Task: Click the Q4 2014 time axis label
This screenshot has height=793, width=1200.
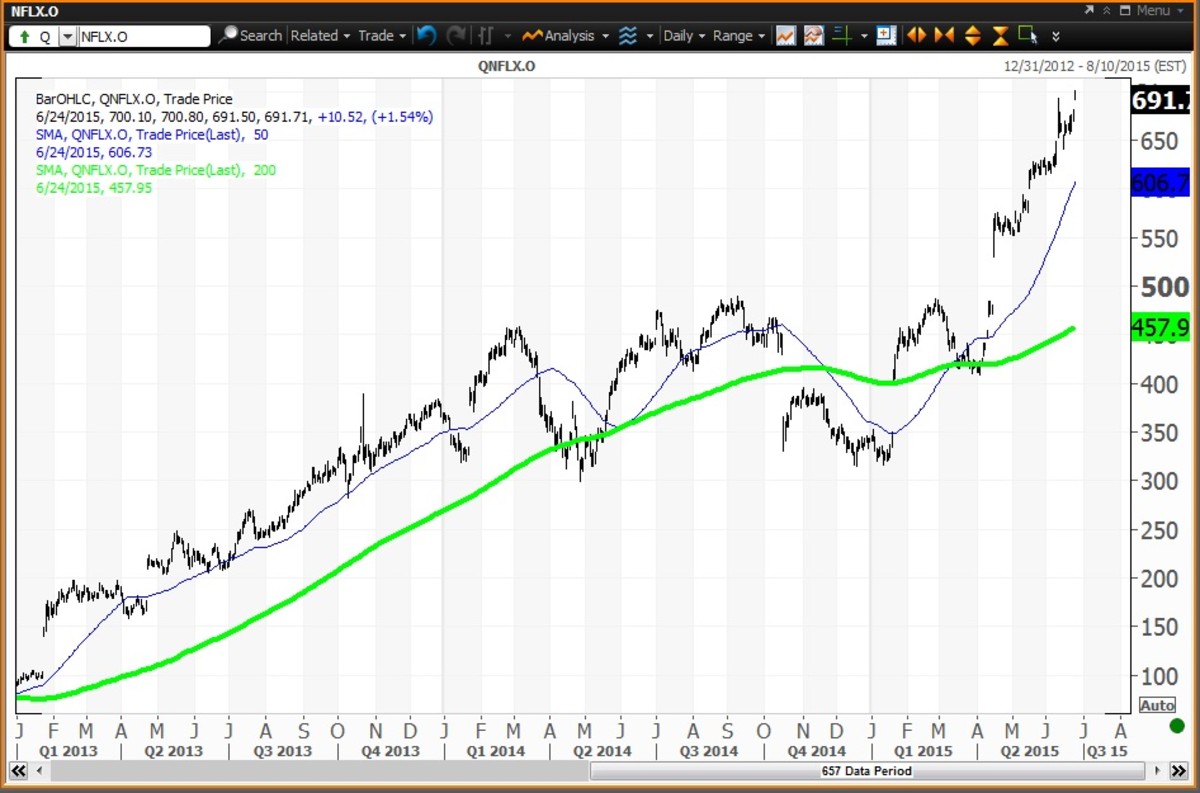Action: coord(817,750)
